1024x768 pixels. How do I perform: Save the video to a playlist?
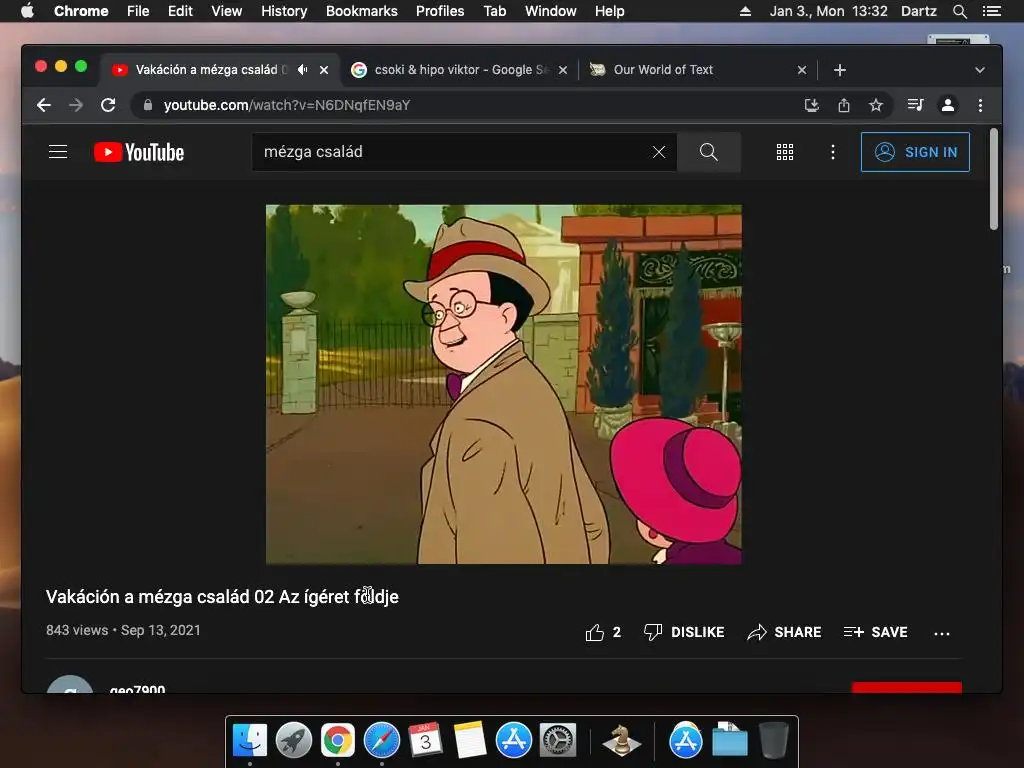(875, 632)
